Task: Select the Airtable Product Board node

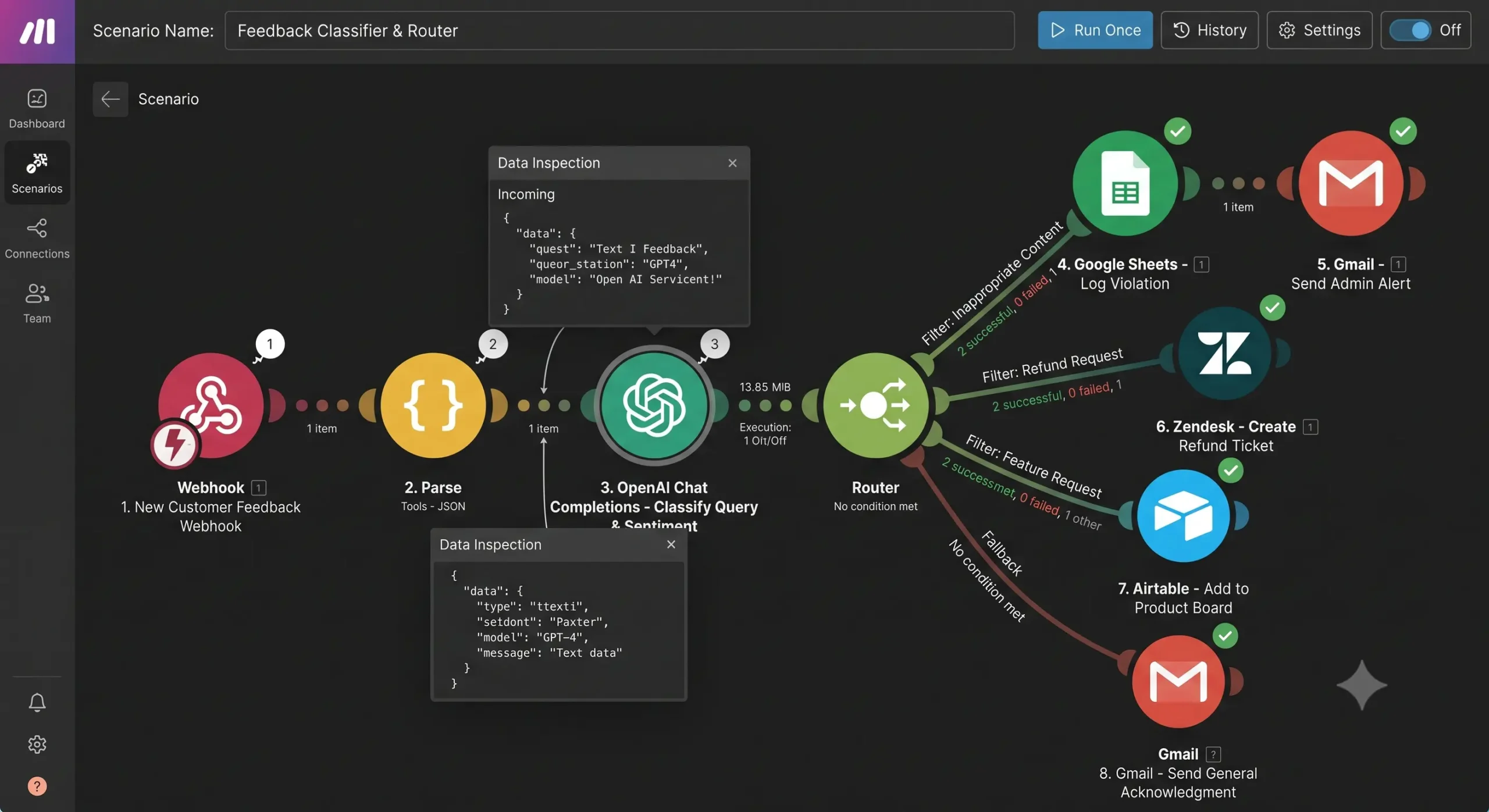Action: (1183, 515)
